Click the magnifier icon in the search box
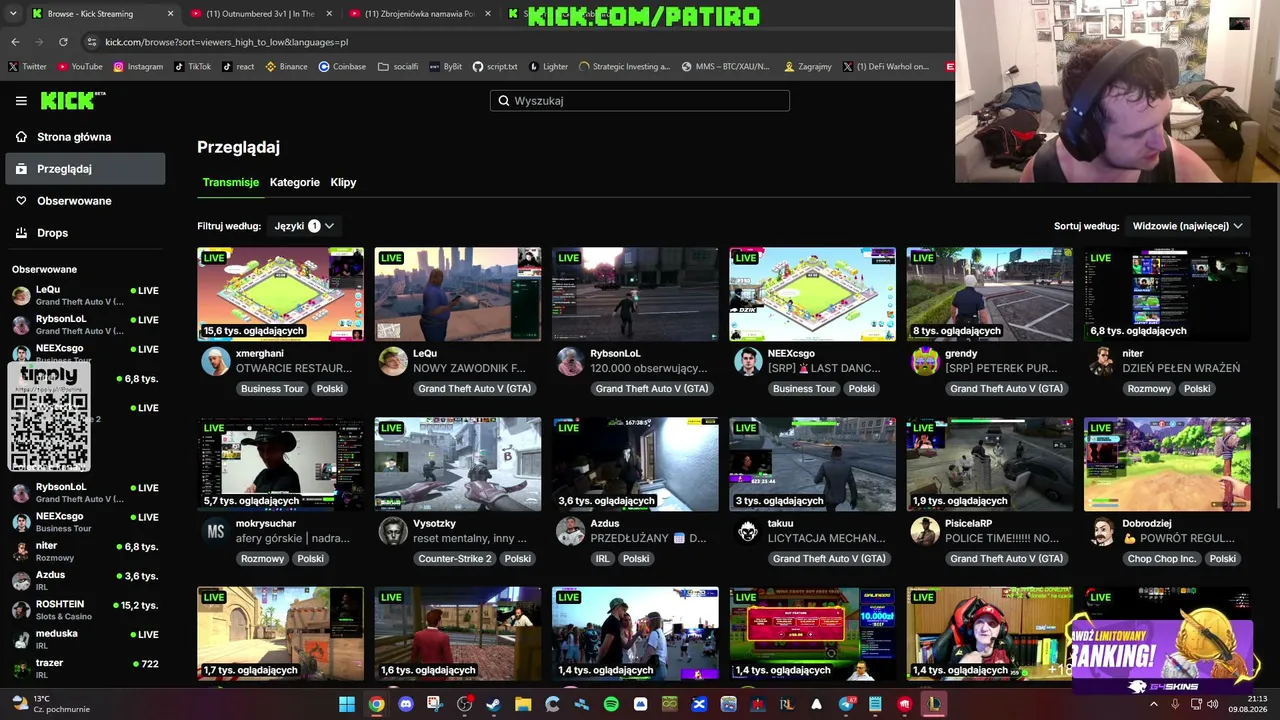The height and width of the screenshot is (720, 1280). coord(504,101)
